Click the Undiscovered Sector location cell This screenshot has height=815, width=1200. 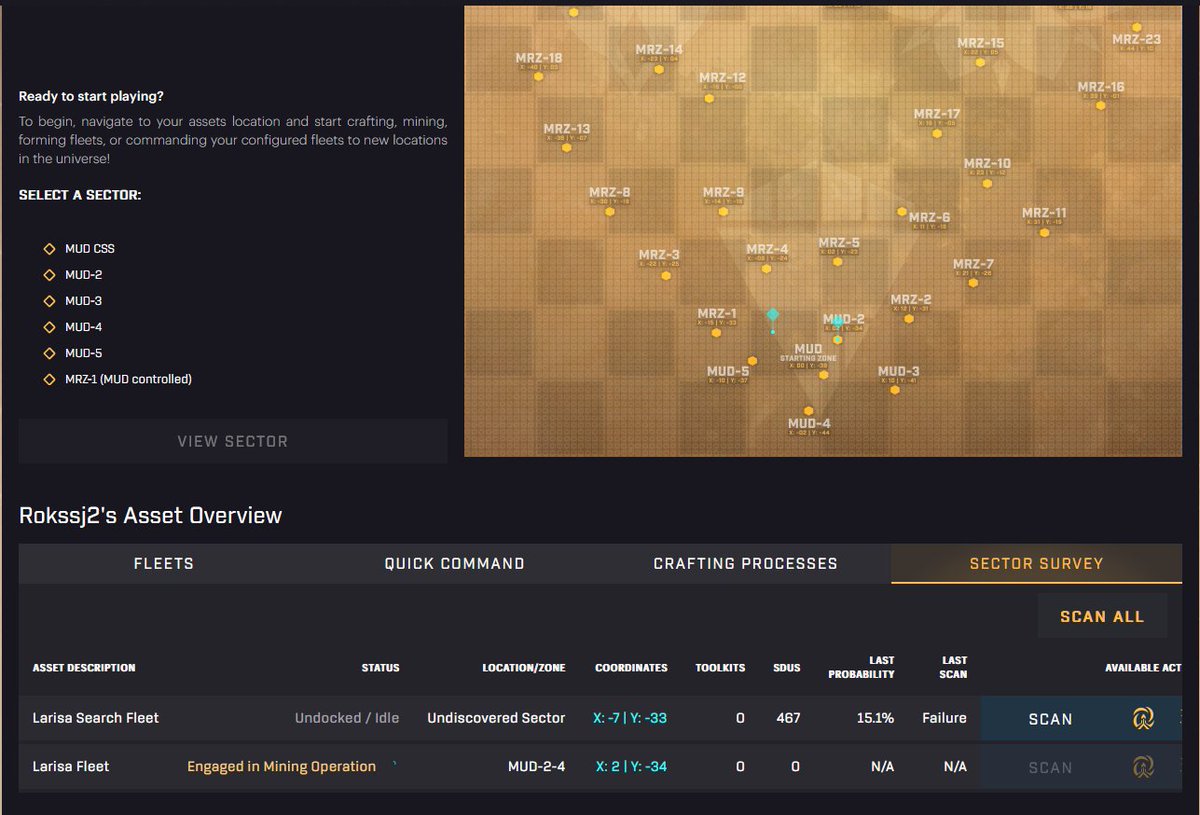coord(496,718)
